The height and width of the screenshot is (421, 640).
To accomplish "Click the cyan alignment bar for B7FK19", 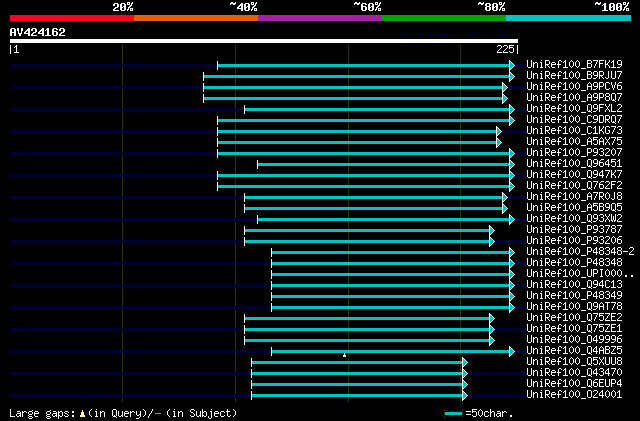I will pos(366,65).
